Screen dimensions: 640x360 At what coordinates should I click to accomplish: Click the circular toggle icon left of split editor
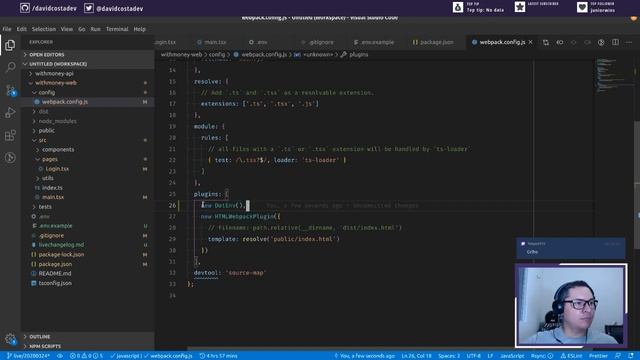[x=601, y=42]
